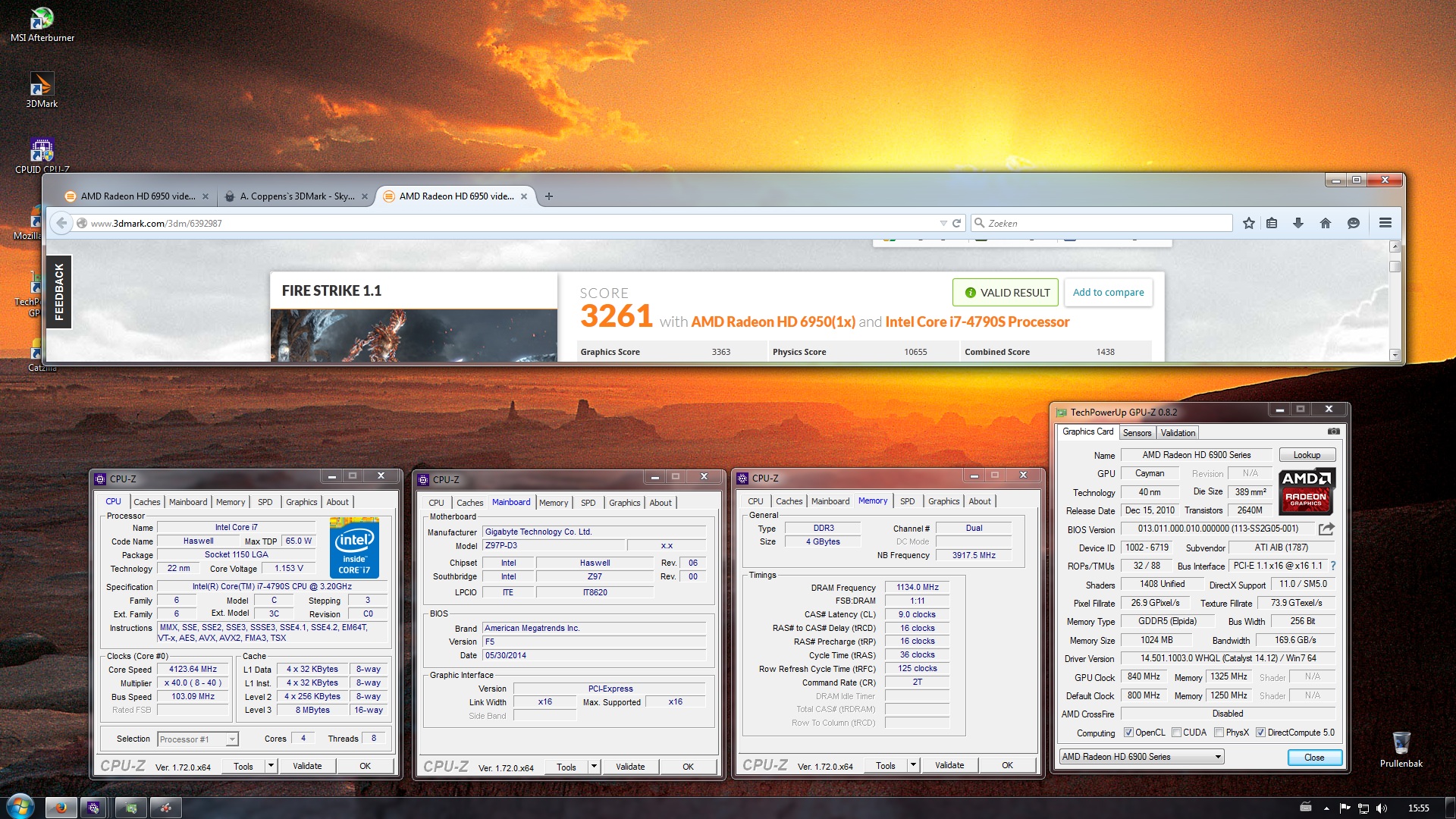This screenshot has height=819, width=1456.
Task: Switch to Sensors tab in GPU-Z
Action: pyautogui.click(x=1137, y=433)
